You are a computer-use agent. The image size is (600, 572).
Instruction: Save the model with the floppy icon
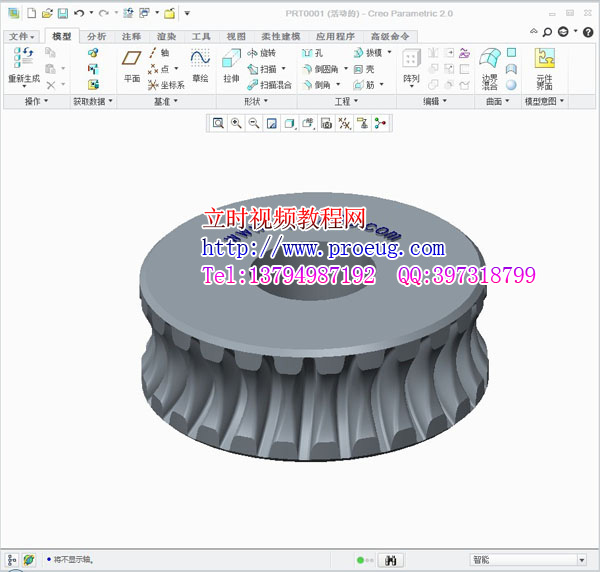[x=63, y=13]
